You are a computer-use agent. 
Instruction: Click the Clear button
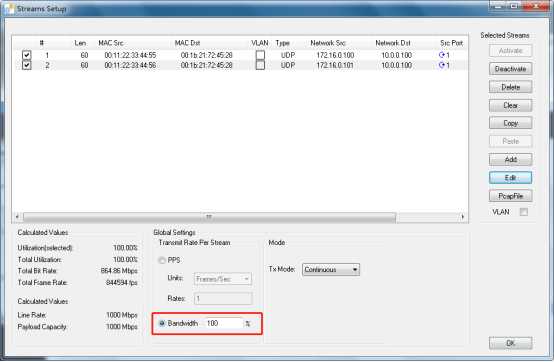click(x=511, y=105)
